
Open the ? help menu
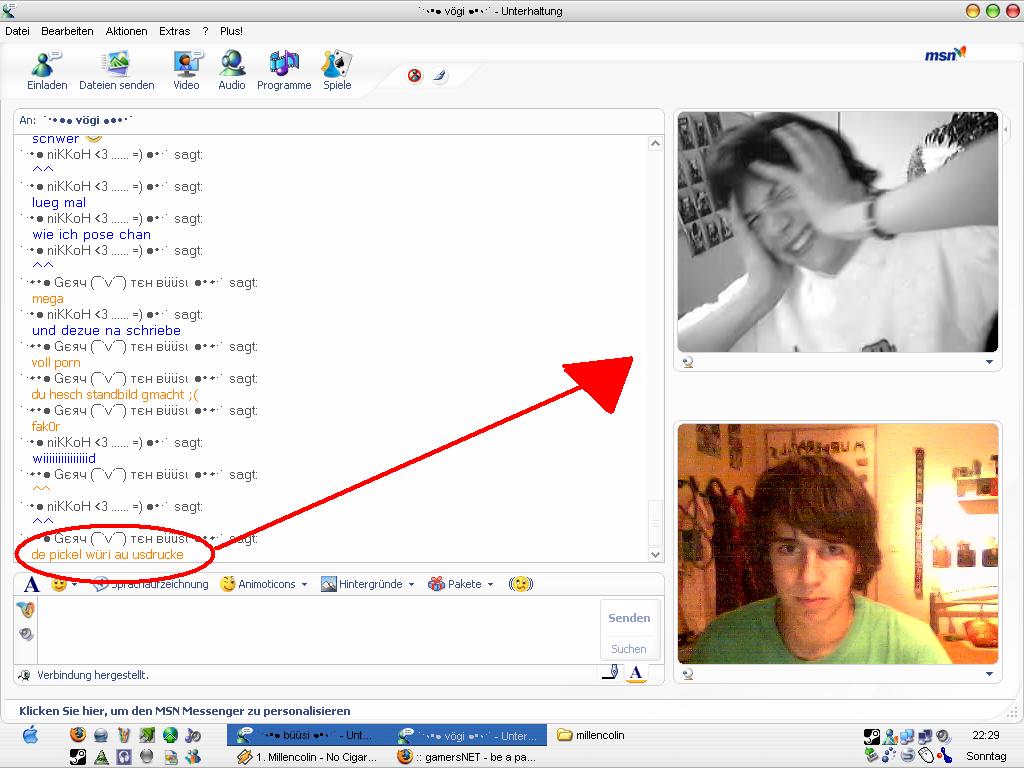pos(205,31)
